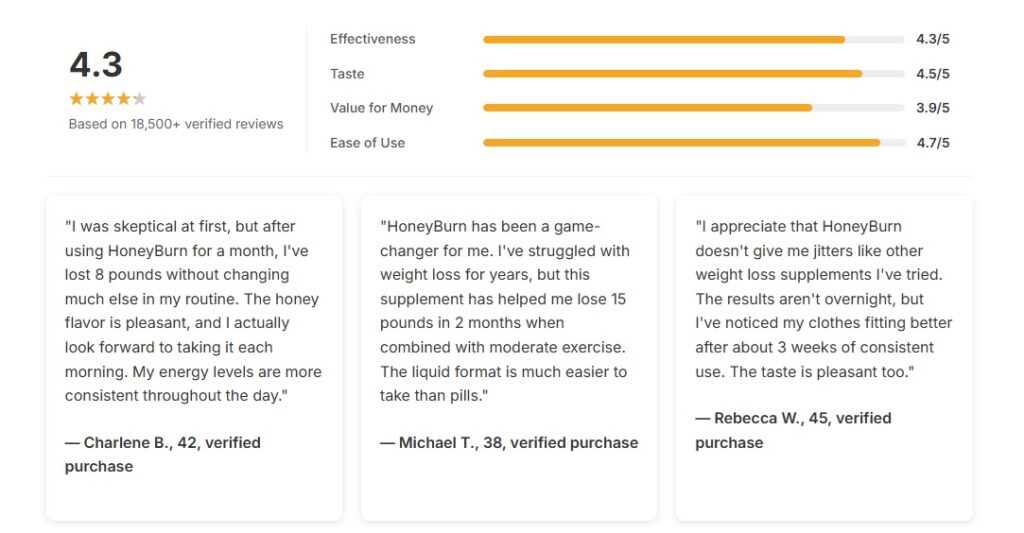The image size is (1024, 533).
Task: Click the 4.5/5 Taste score
Action: click(933, 74)
